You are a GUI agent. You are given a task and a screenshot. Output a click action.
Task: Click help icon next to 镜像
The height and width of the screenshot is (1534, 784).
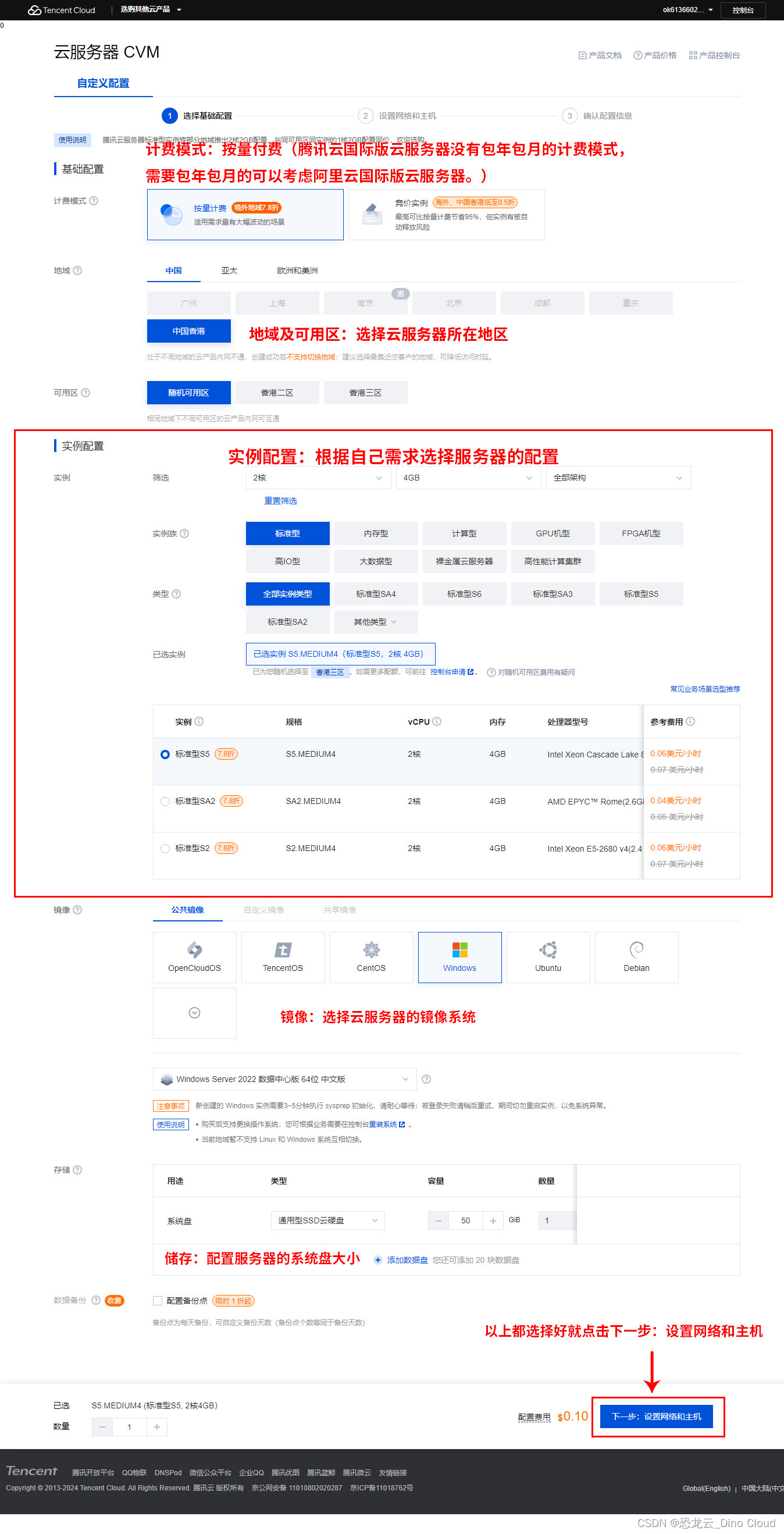pyautogui.click(x=77, y=910)
